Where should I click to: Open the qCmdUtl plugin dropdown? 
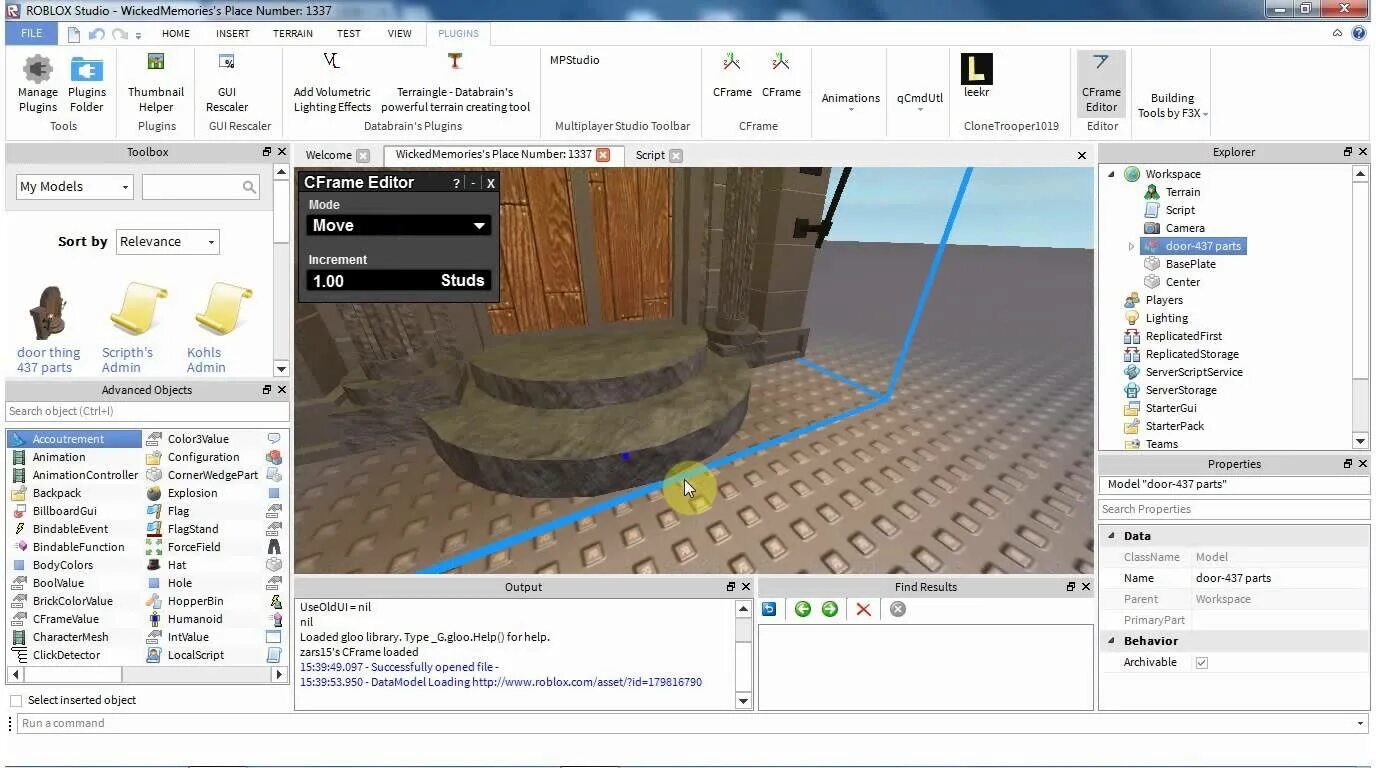pos(920,100)
